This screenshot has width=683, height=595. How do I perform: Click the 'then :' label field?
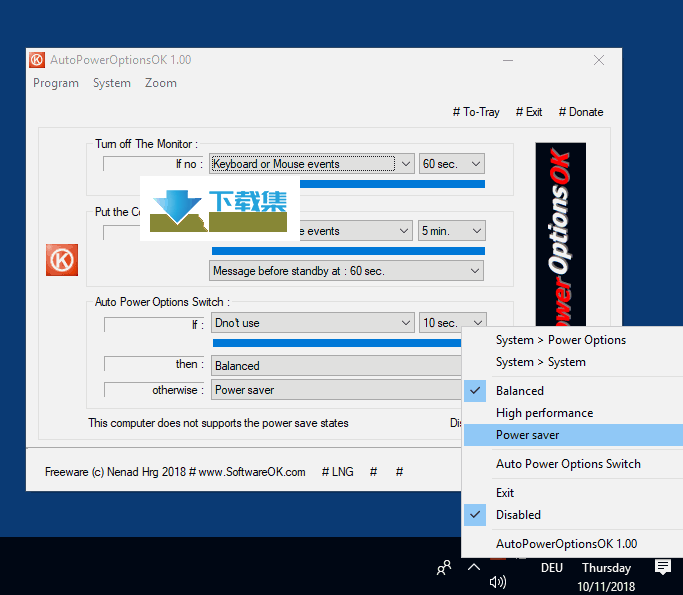[154, 364]
